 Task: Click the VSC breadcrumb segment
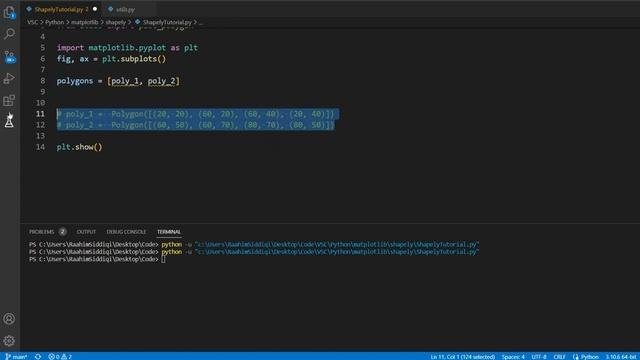pos(32,22)
